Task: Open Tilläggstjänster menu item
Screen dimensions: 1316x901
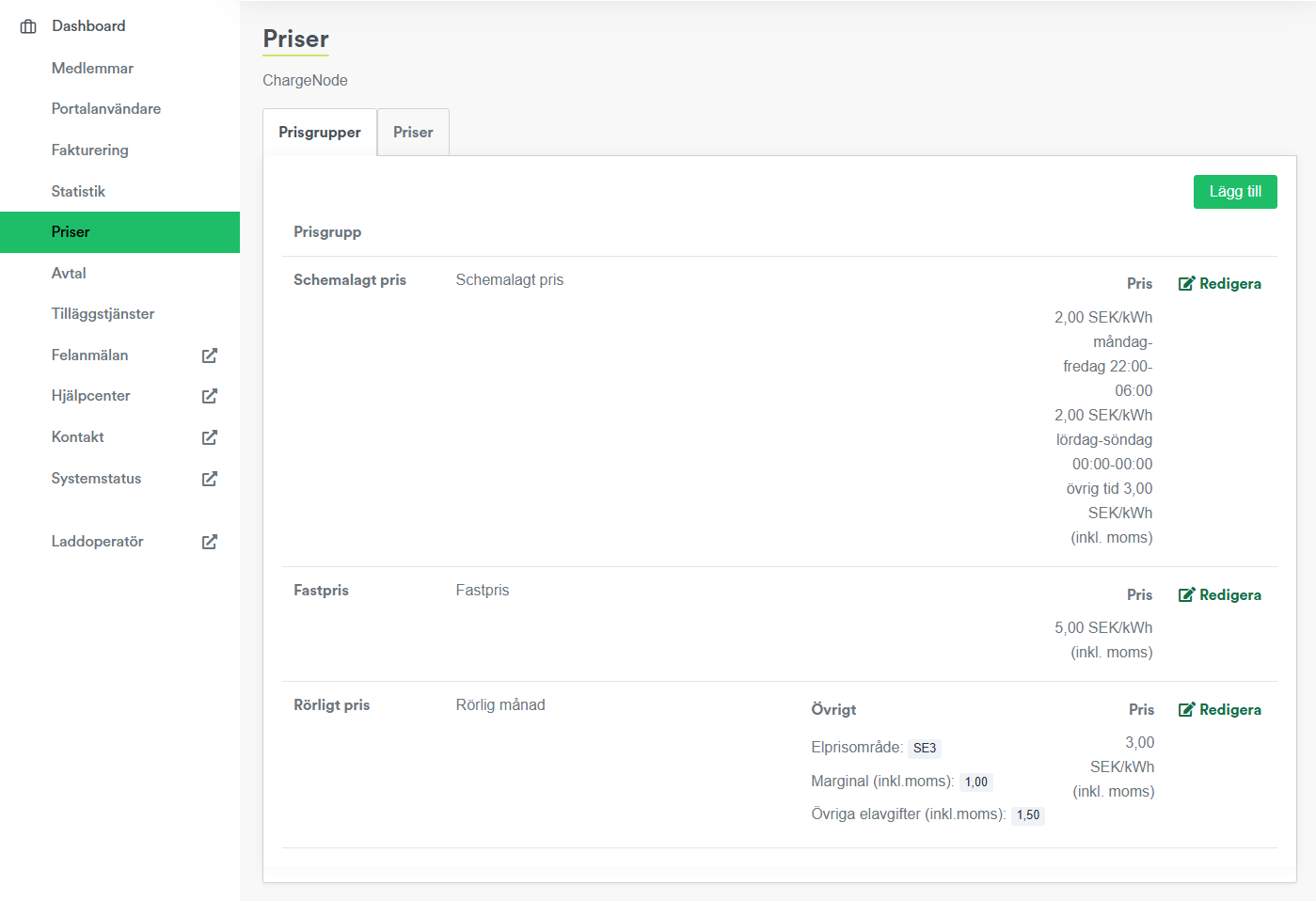Action: point(103,314)
